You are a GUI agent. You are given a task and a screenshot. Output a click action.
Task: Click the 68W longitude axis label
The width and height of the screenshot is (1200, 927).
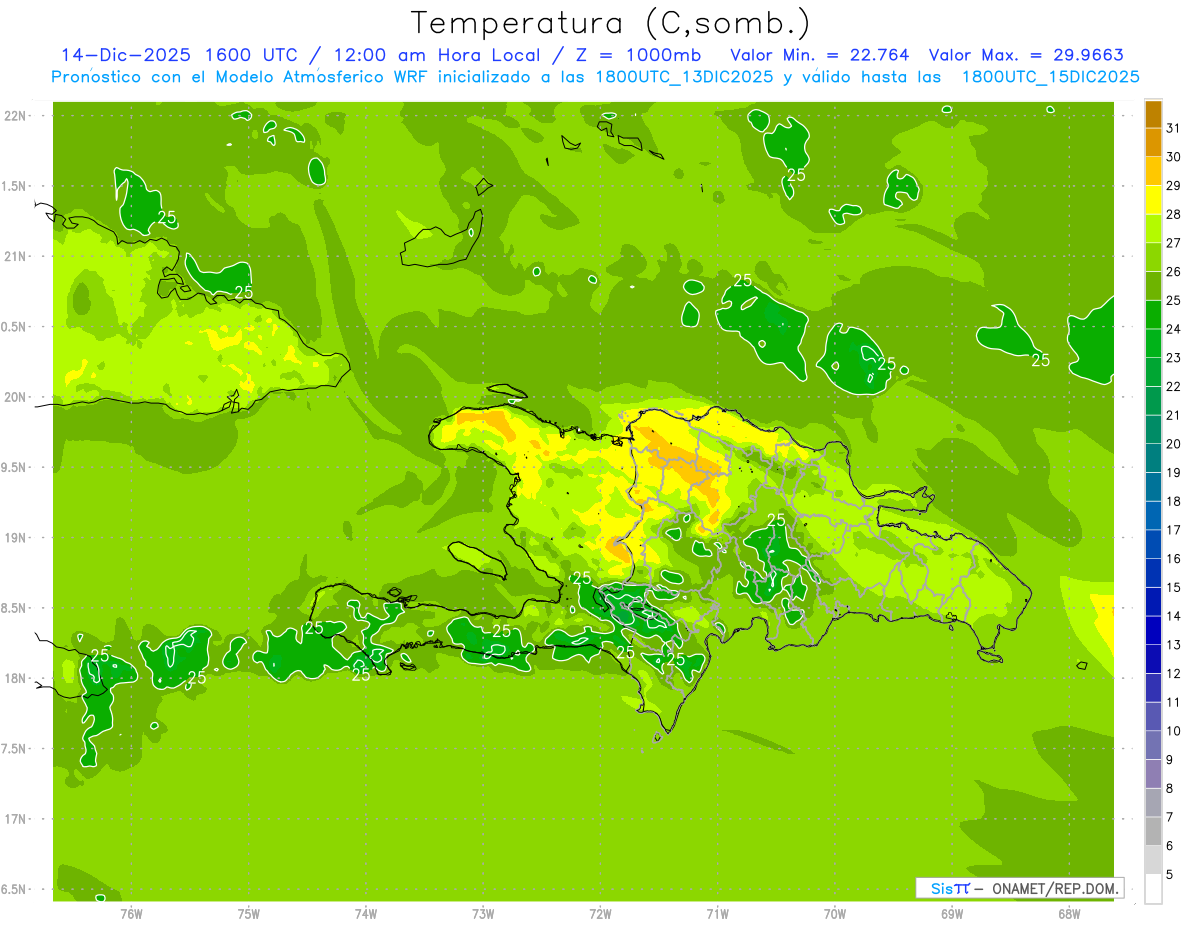click(1068, 913)
